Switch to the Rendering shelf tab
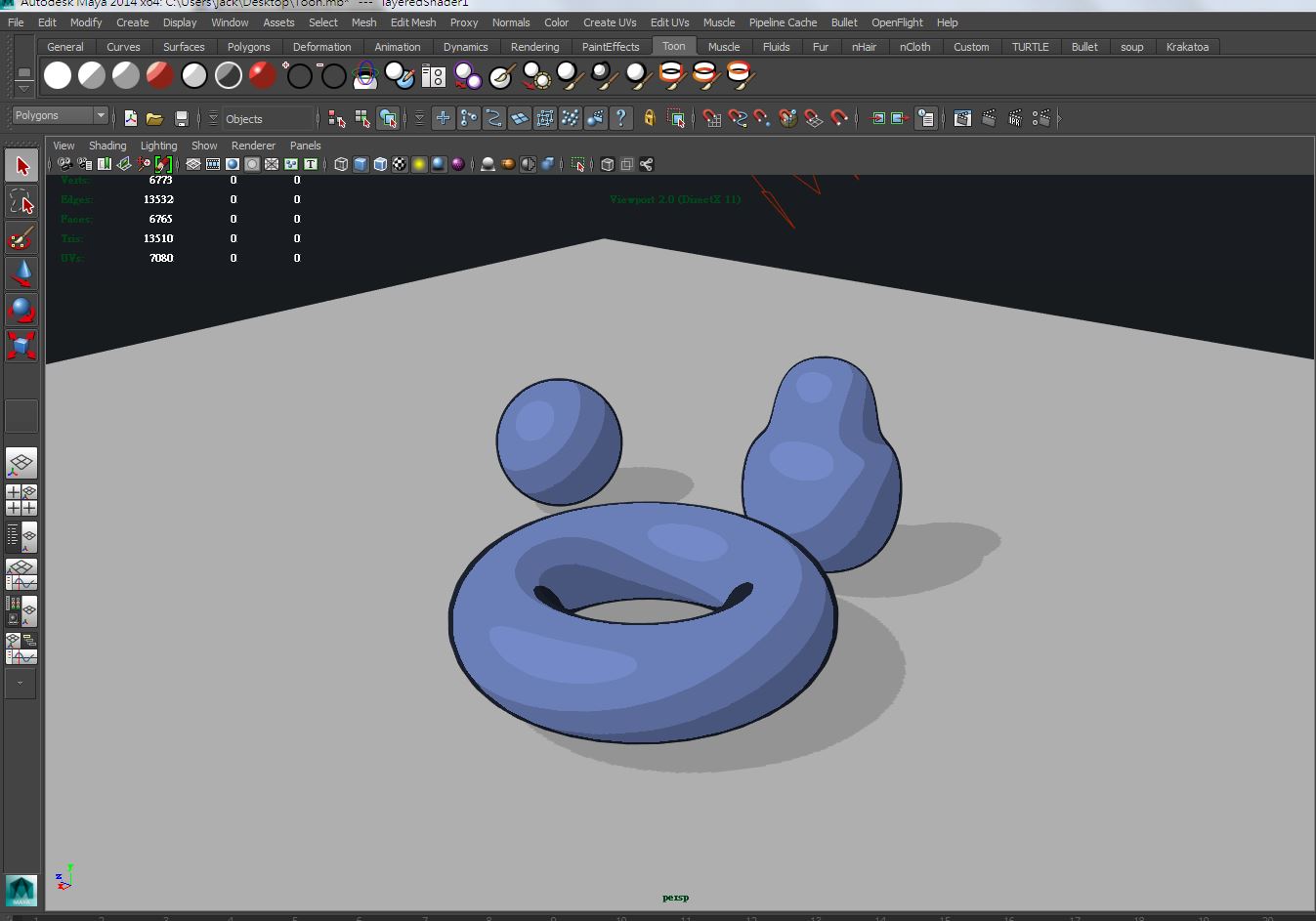Viewport: 1316px width, 921px height. click(x=534, y=47)
